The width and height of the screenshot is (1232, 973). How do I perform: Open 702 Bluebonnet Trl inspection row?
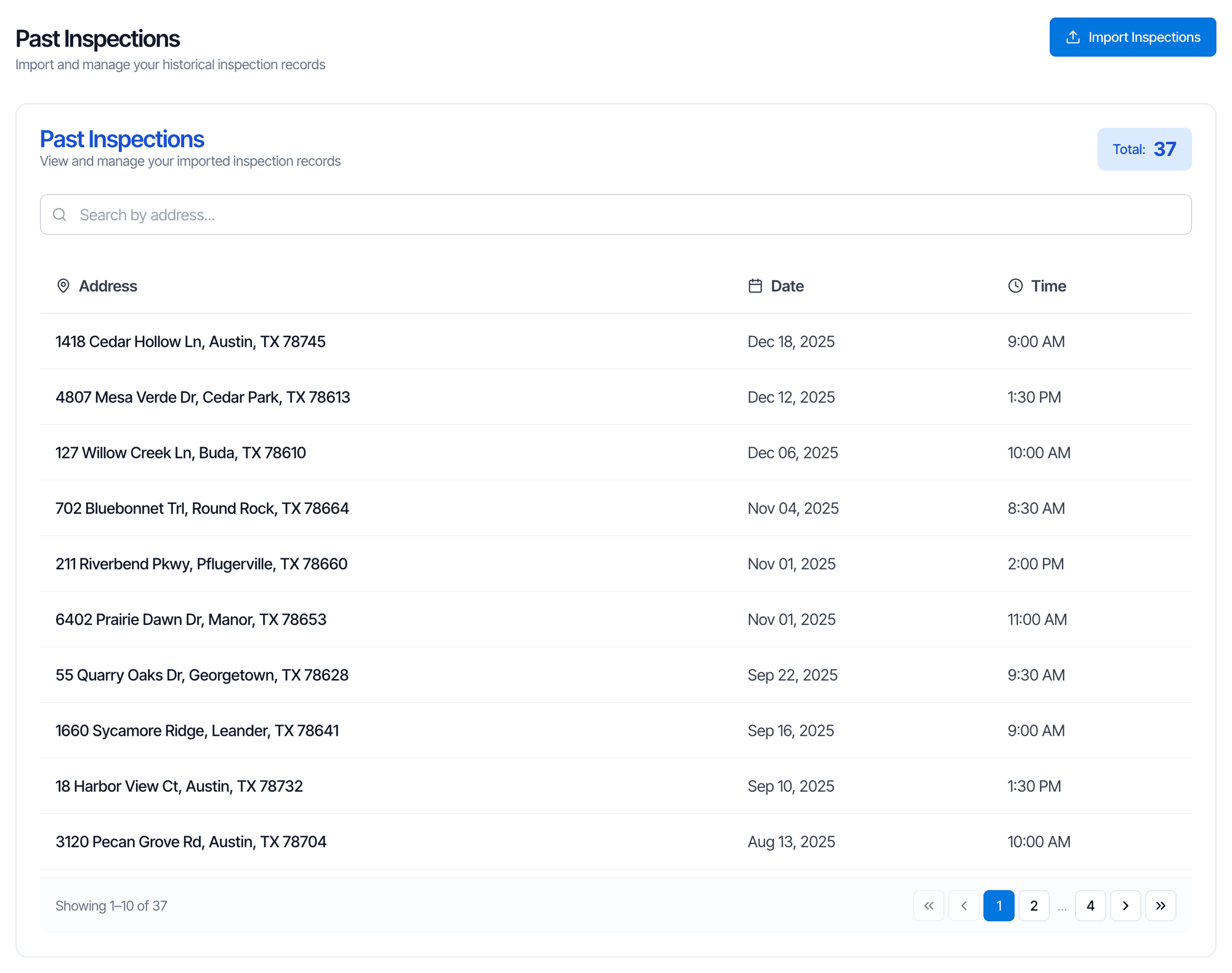(615, 508)
